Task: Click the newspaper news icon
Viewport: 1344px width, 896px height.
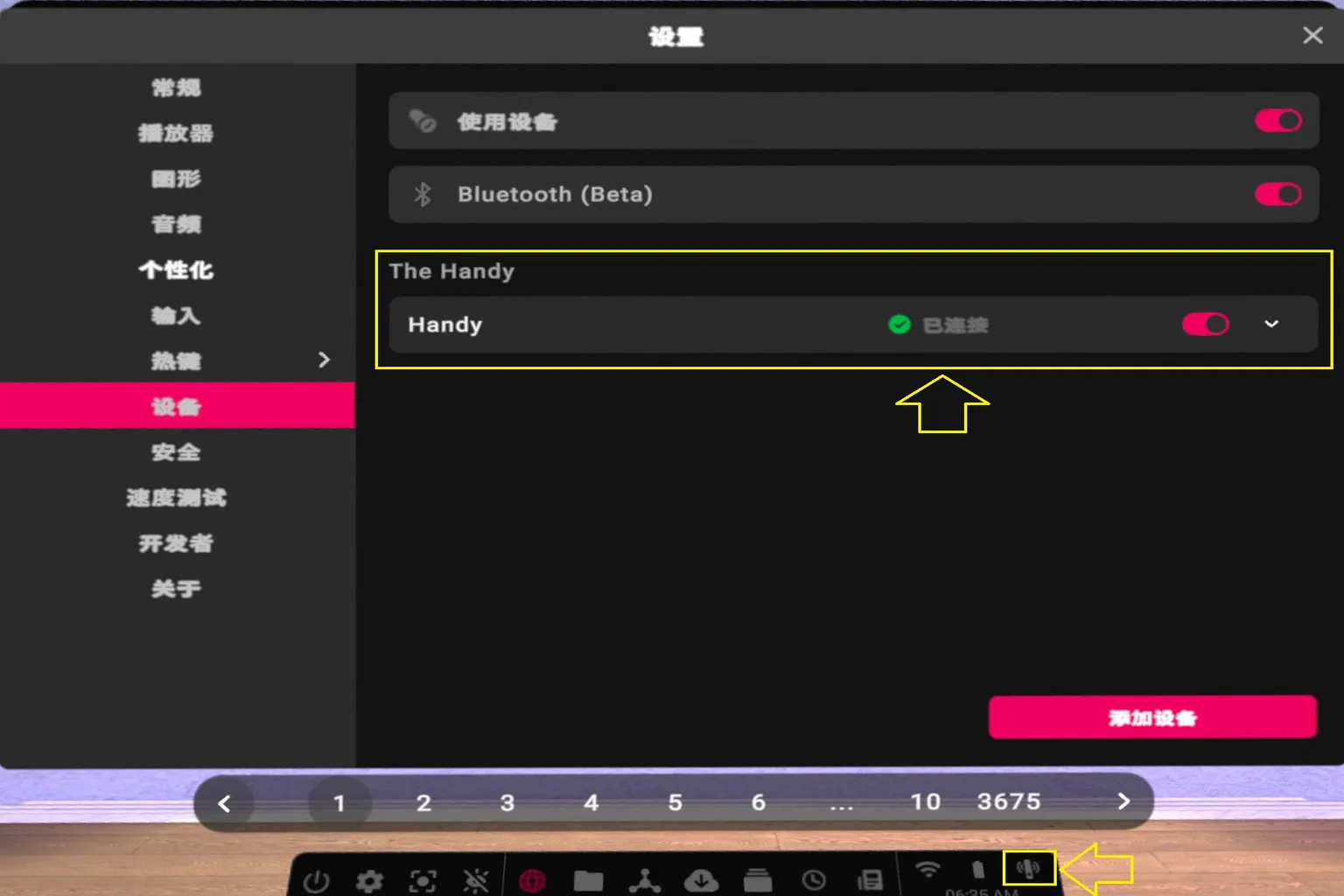Action: (870, 880)
